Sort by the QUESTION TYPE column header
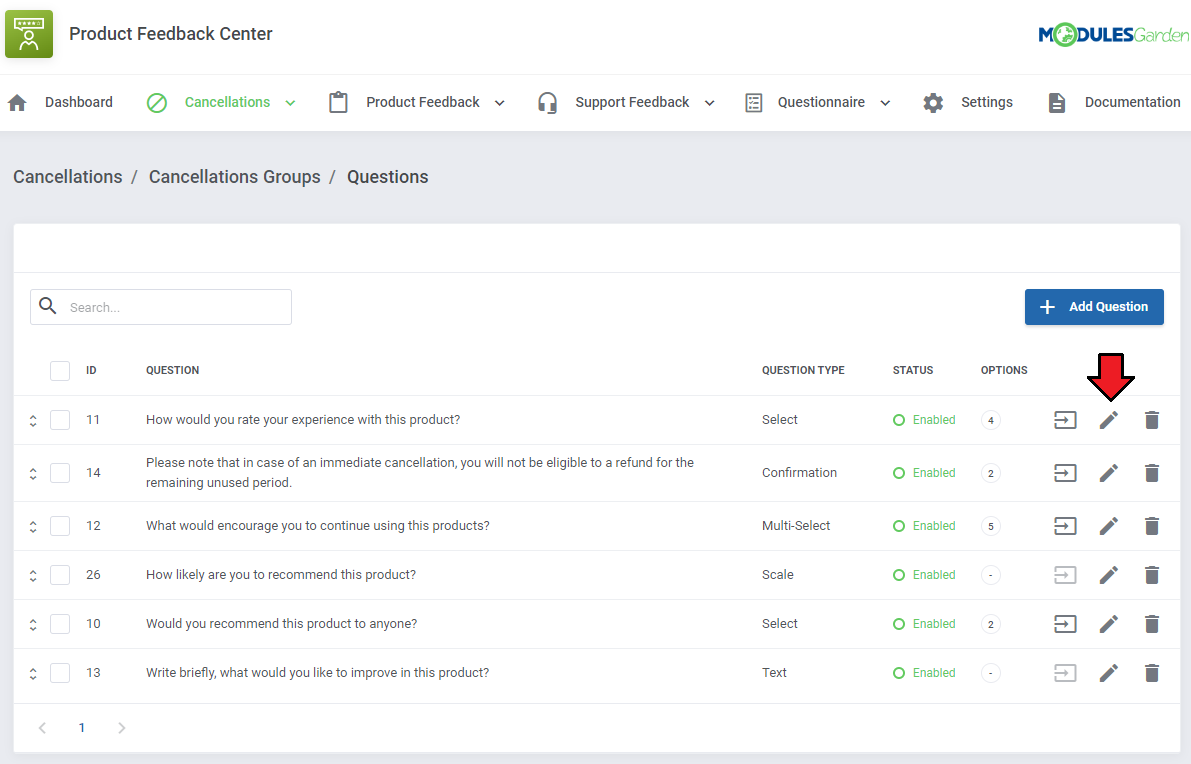Image resolution: width=1191 pixels, height=764 pixels. click(x=803, y=371)
